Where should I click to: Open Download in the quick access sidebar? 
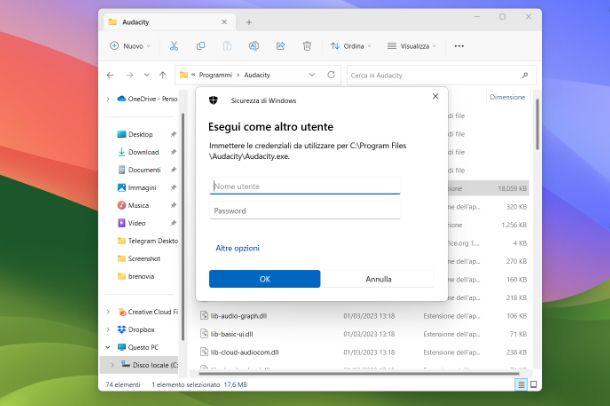(x=138, y=152)
